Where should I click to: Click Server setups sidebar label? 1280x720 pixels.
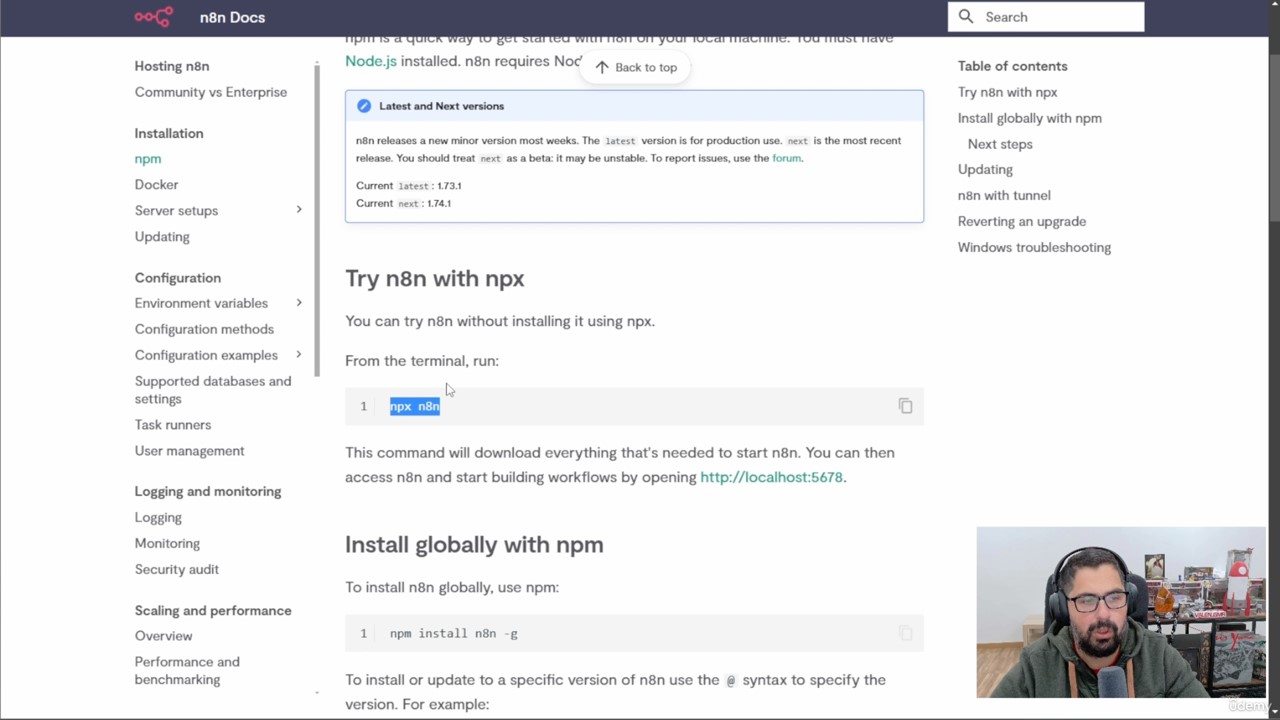176,211
